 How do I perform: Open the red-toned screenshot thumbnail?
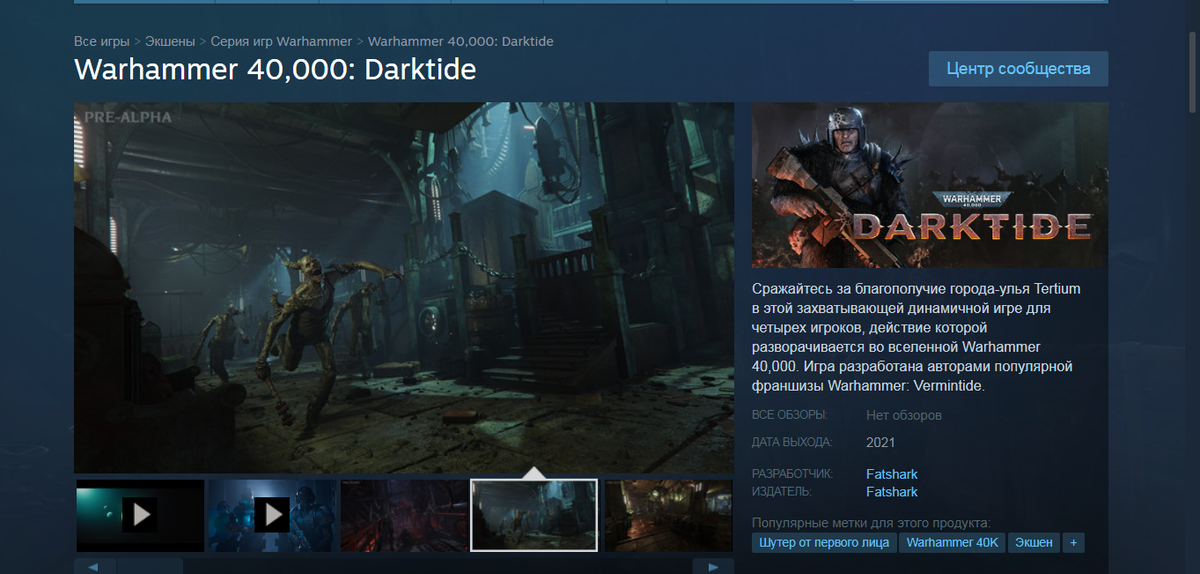(x=404, y=515)
